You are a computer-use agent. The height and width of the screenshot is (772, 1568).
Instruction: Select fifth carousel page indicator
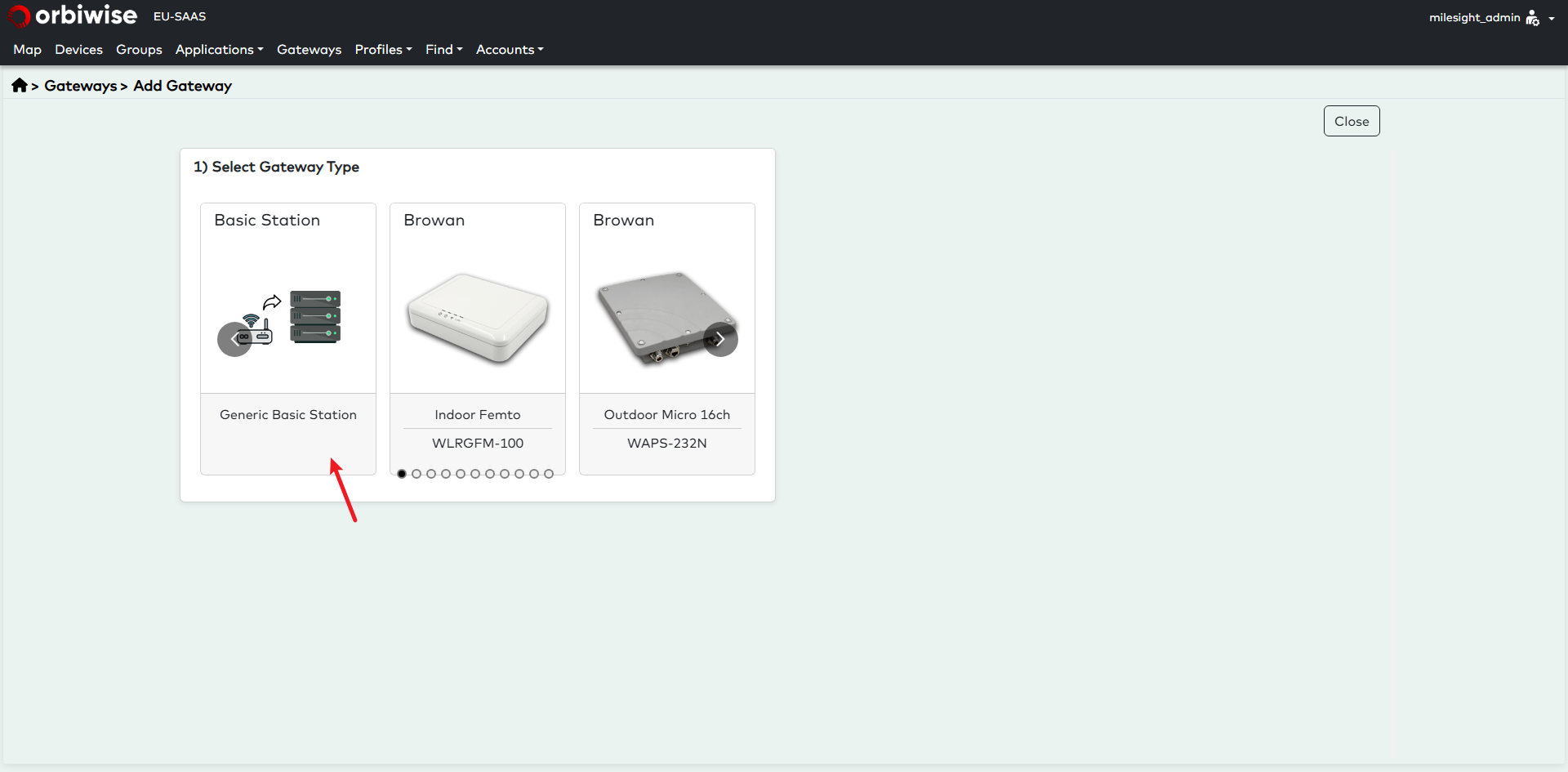tap(461, 474)
